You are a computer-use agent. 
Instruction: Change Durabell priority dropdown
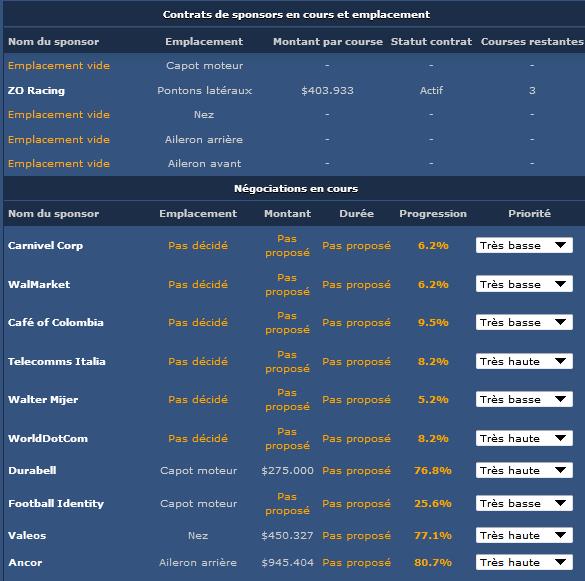click(524, 471)
